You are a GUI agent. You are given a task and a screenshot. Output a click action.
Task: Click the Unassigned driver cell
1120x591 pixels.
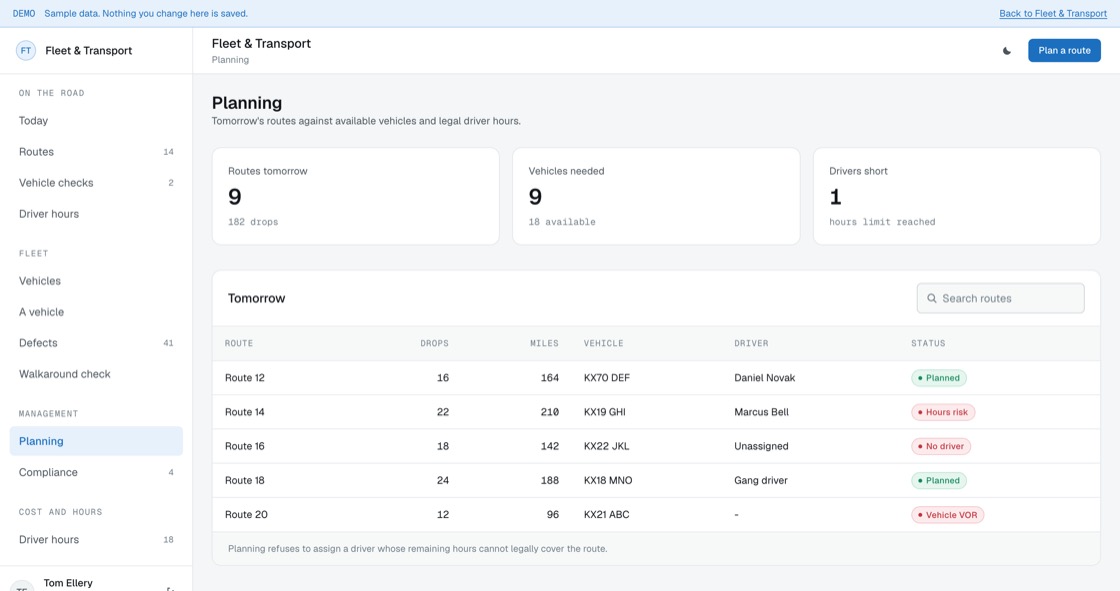coord(761,447)
